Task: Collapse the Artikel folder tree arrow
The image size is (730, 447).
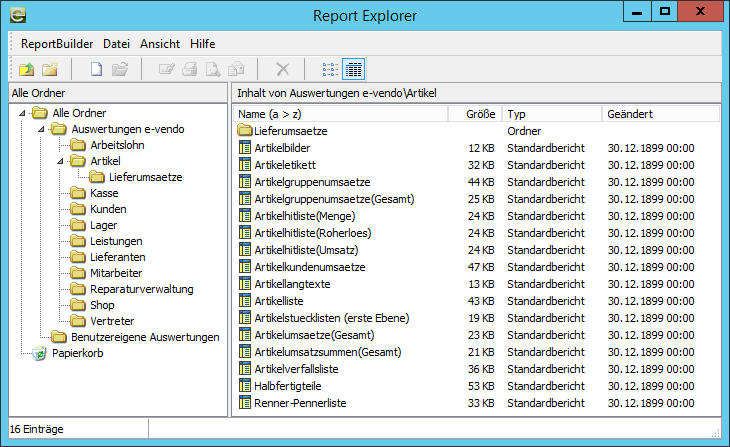Action: click(x=60, y=161)
